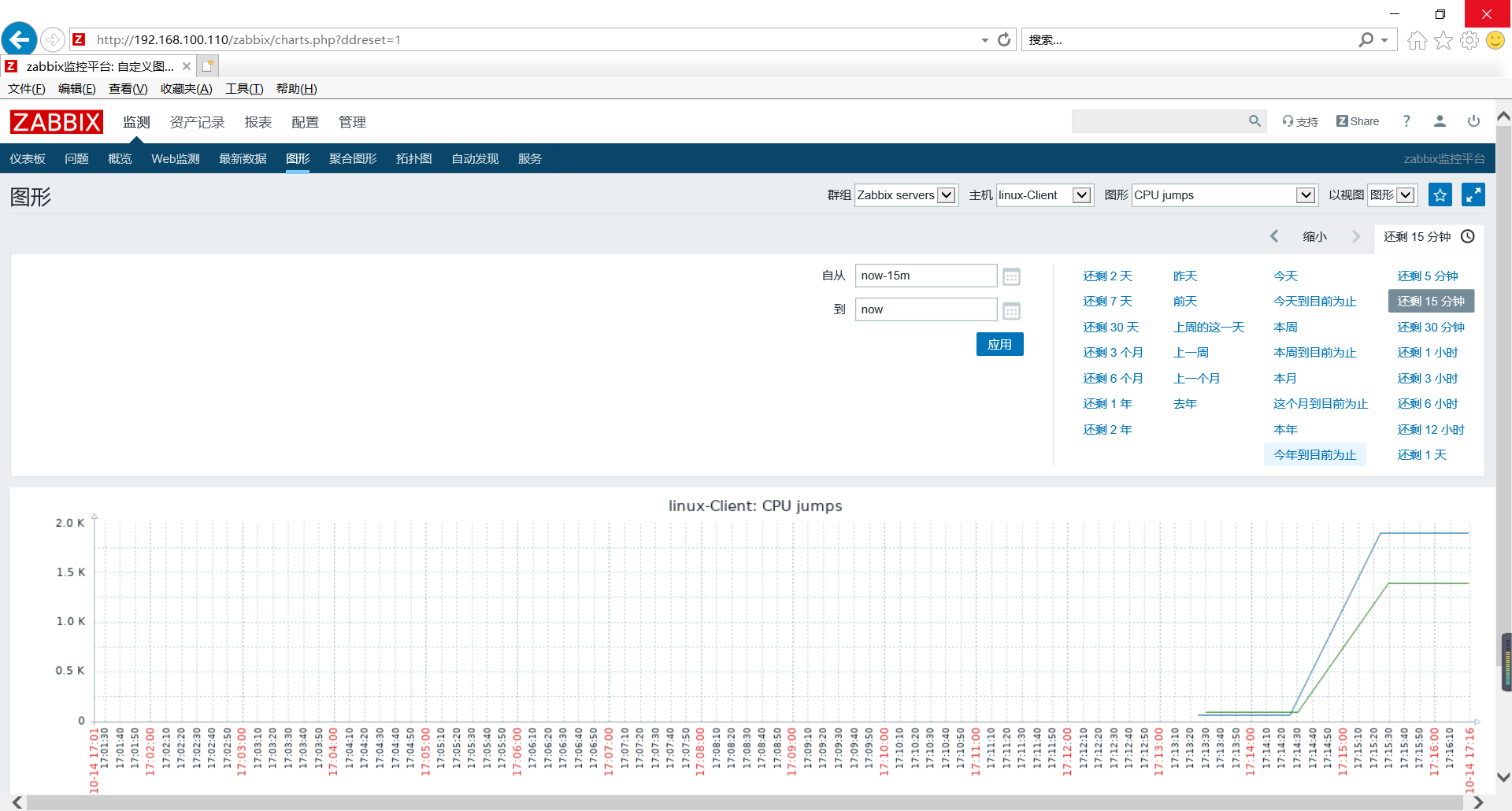Add graph to favorites star button

[1440, 195]
